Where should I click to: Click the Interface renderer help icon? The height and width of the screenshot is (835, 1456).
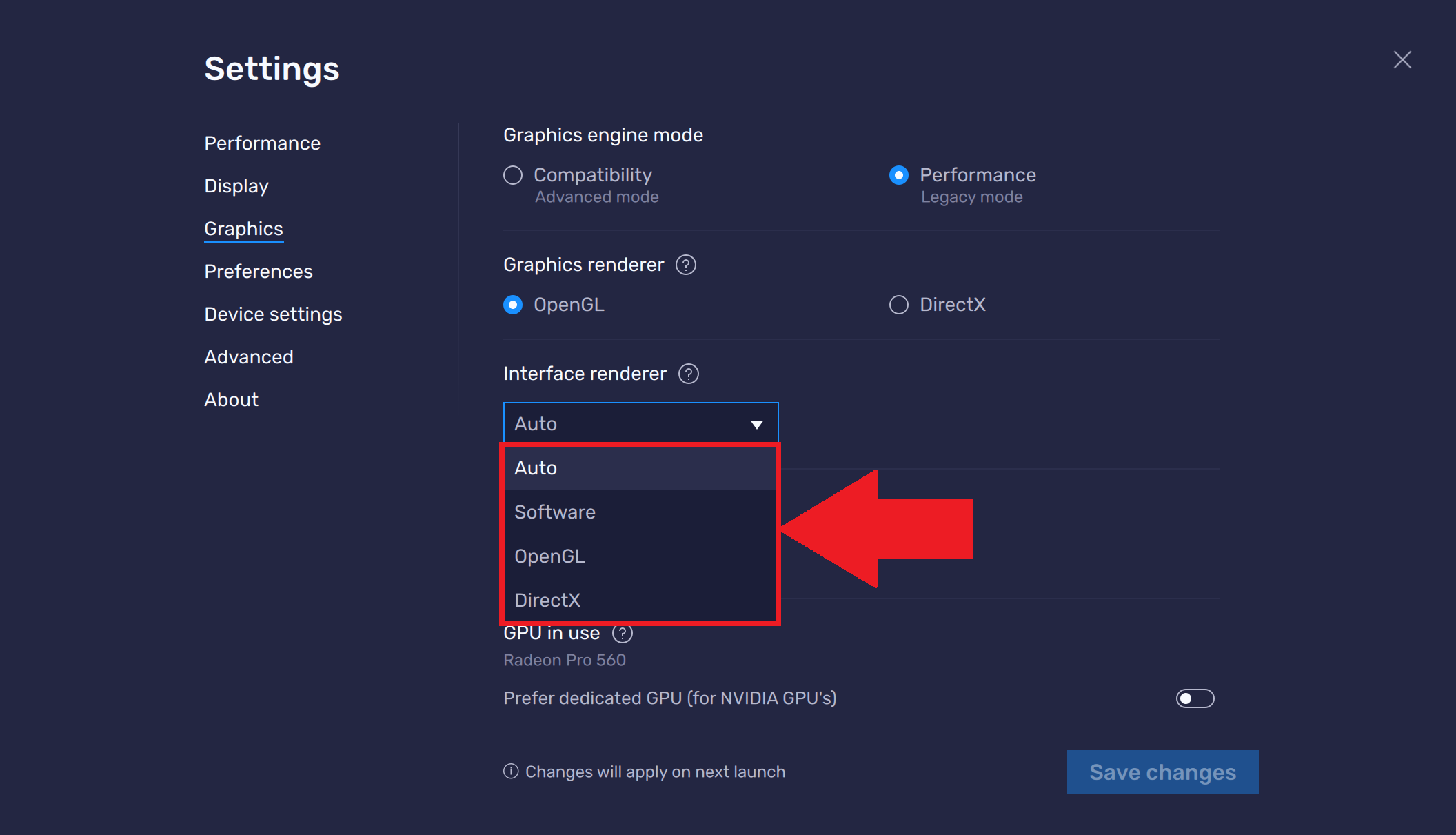pos(690,372)
